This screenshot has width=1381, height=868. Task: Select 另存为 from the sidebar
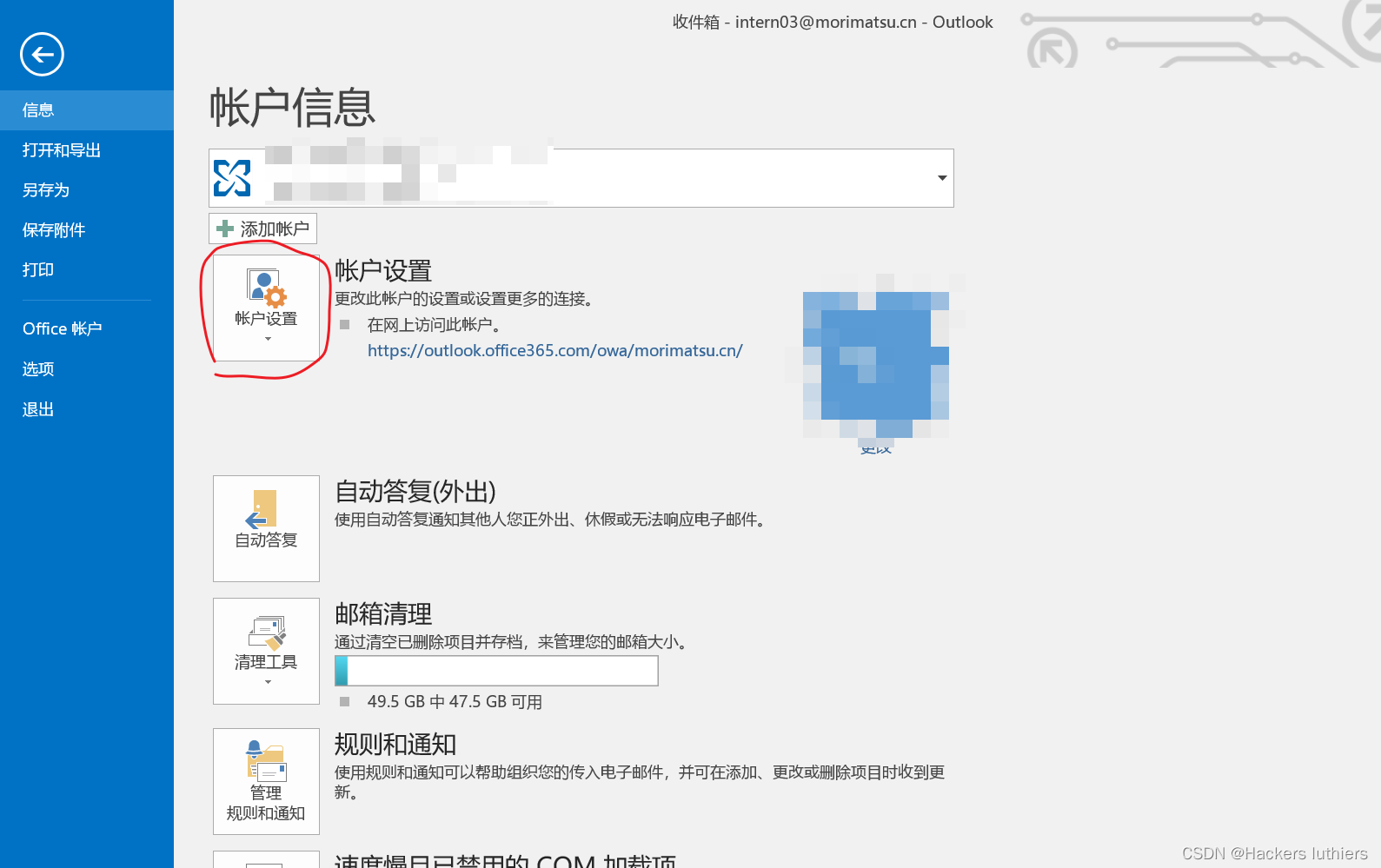click(x=87, y=190)
